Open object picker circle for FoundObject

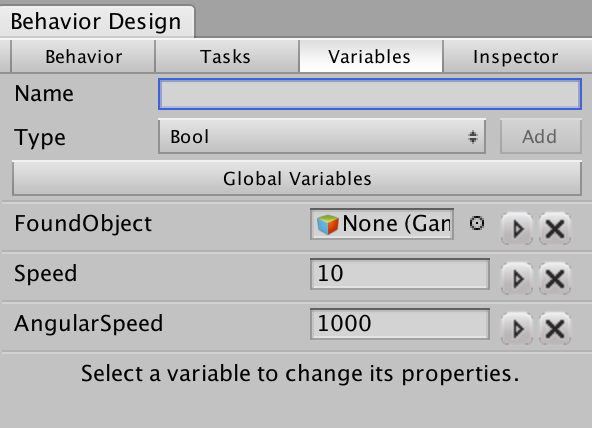tap(477, 223)
